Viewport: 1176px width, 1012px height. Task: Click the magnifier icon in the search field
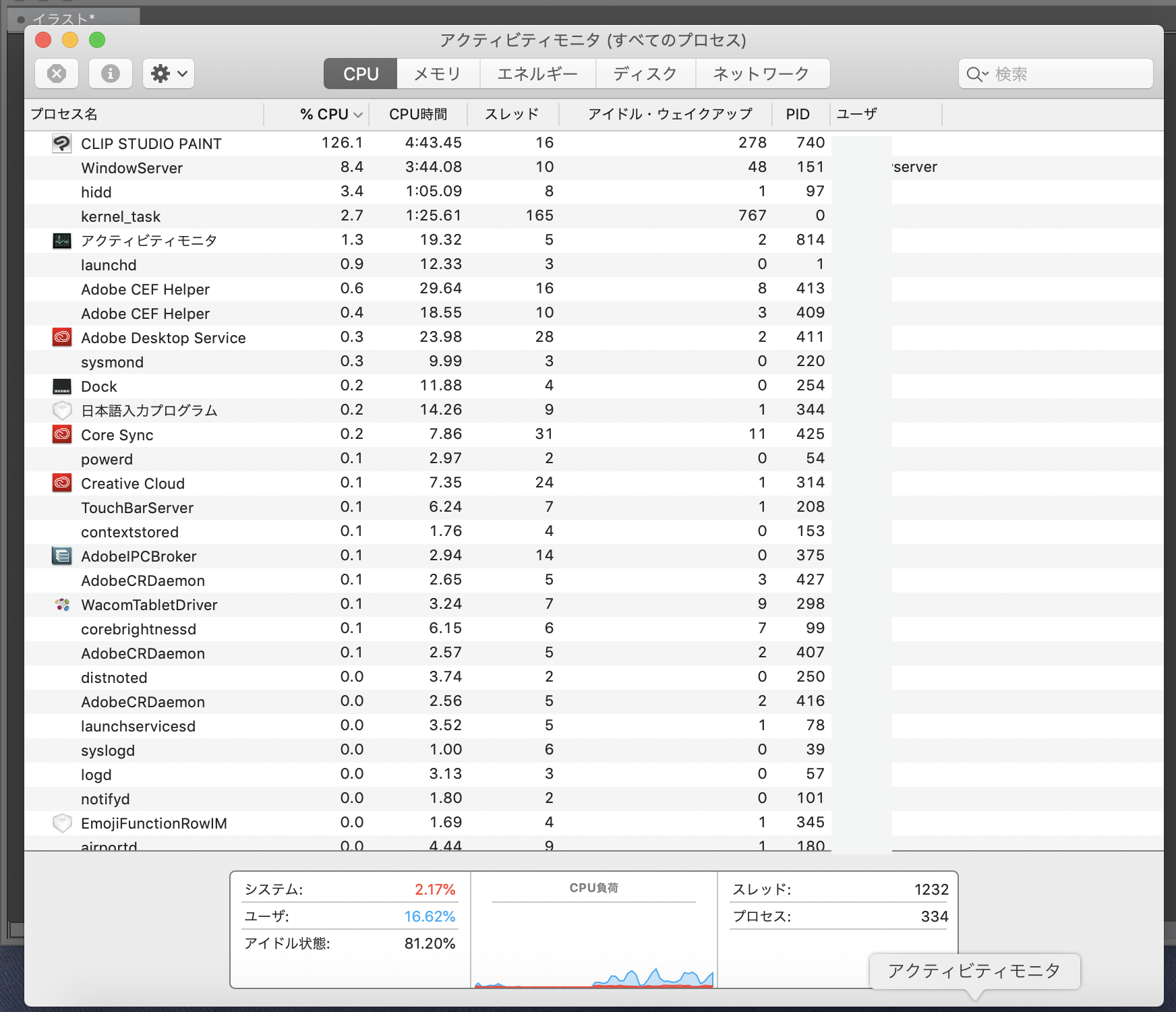976,74
